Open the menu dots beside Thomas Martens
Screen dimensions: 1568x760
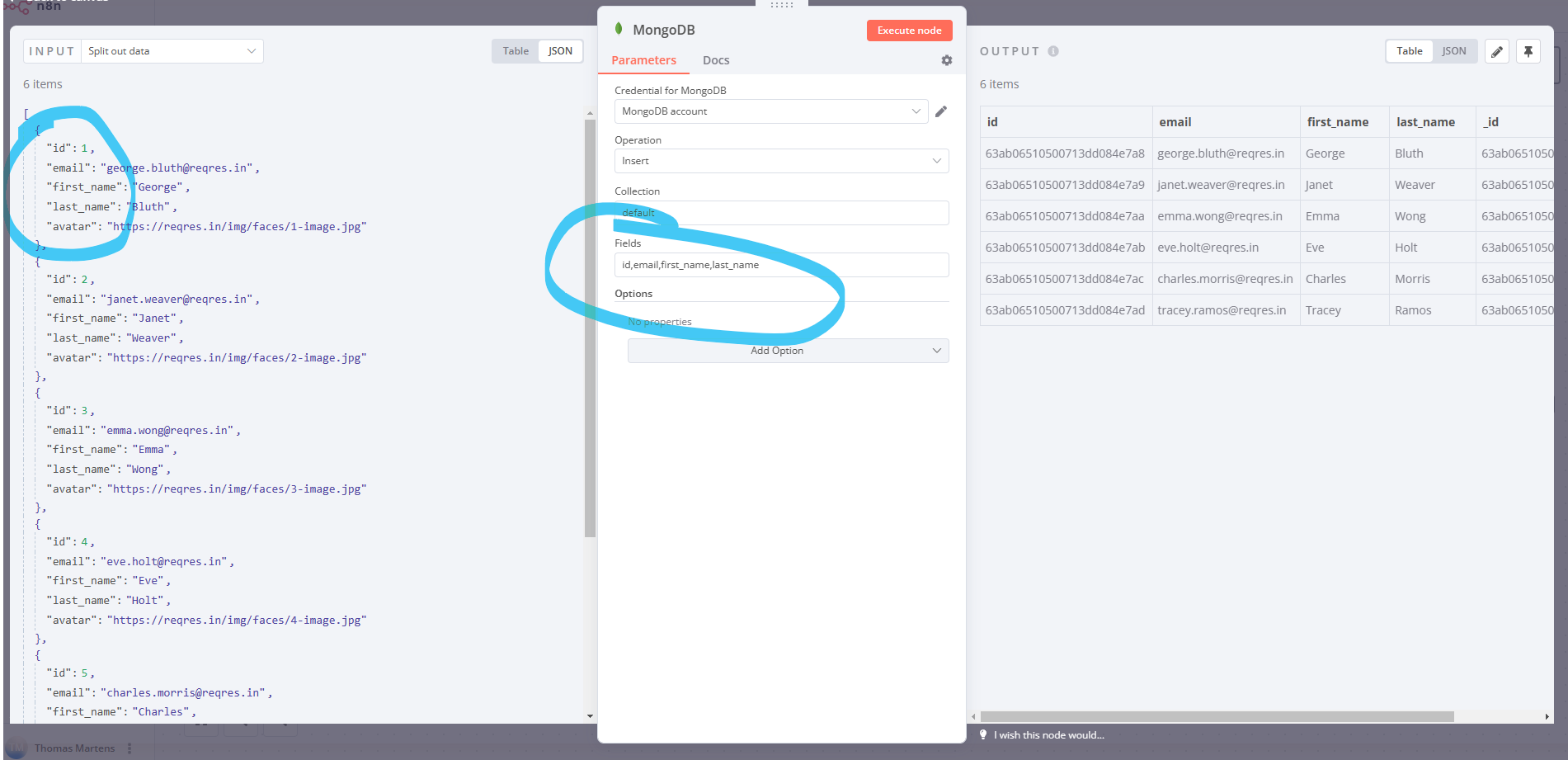tap(129, 748)
